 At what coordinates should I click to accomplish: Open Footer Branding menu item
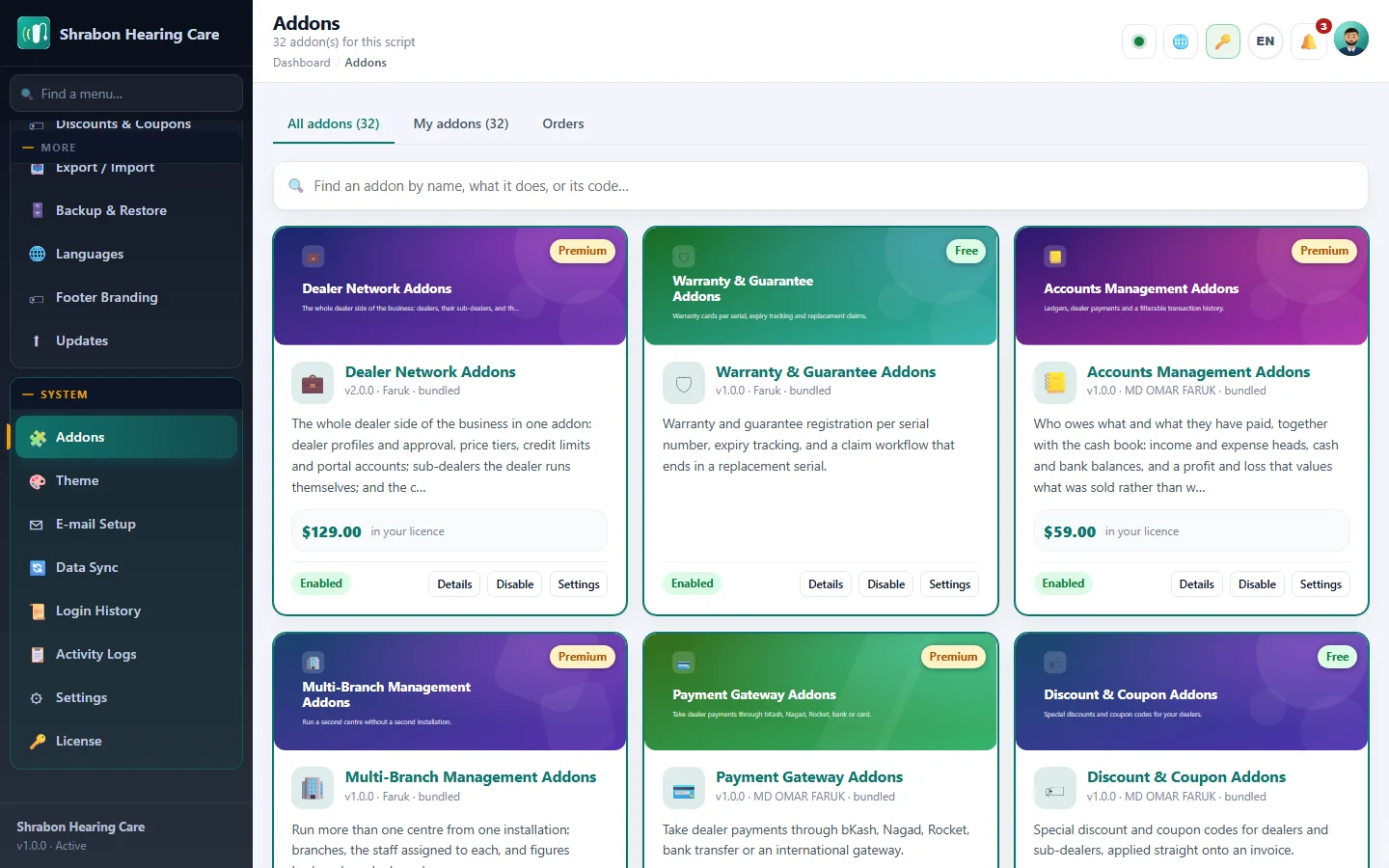click(126, 297)
